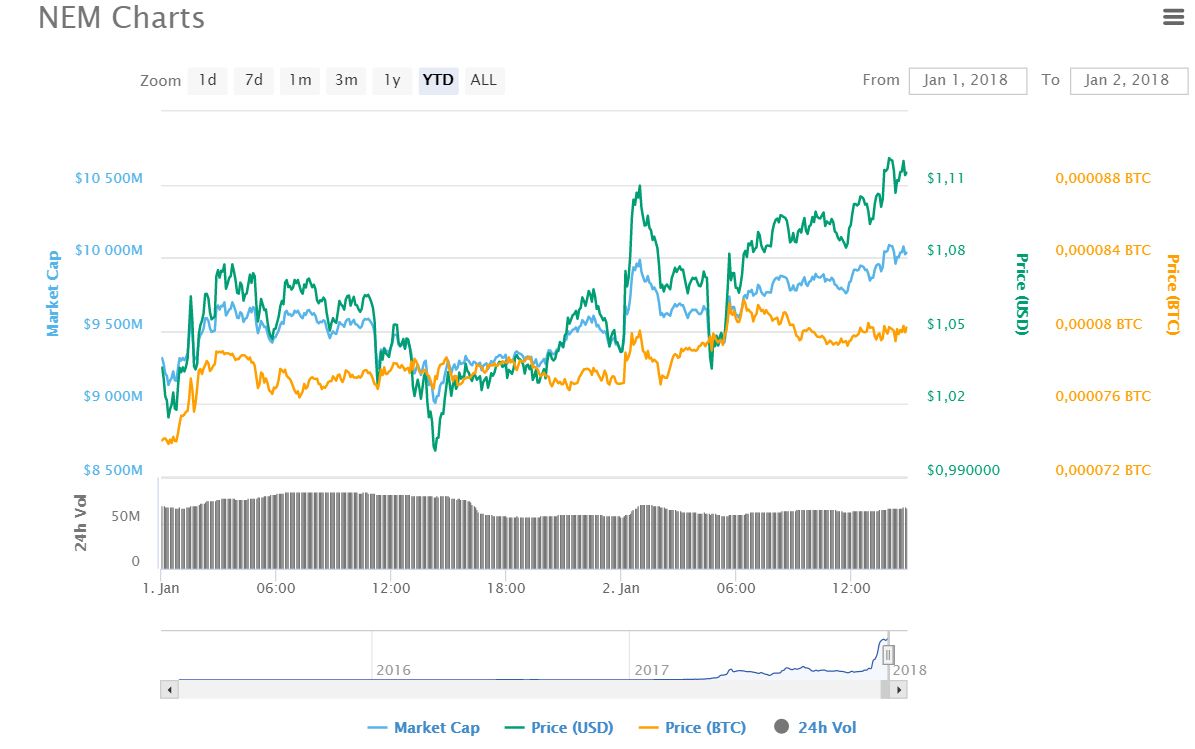The height and width of the screenshot is (749, 1195).
Task: Click the $10 000M axis label
Action: tap(109, 251)
